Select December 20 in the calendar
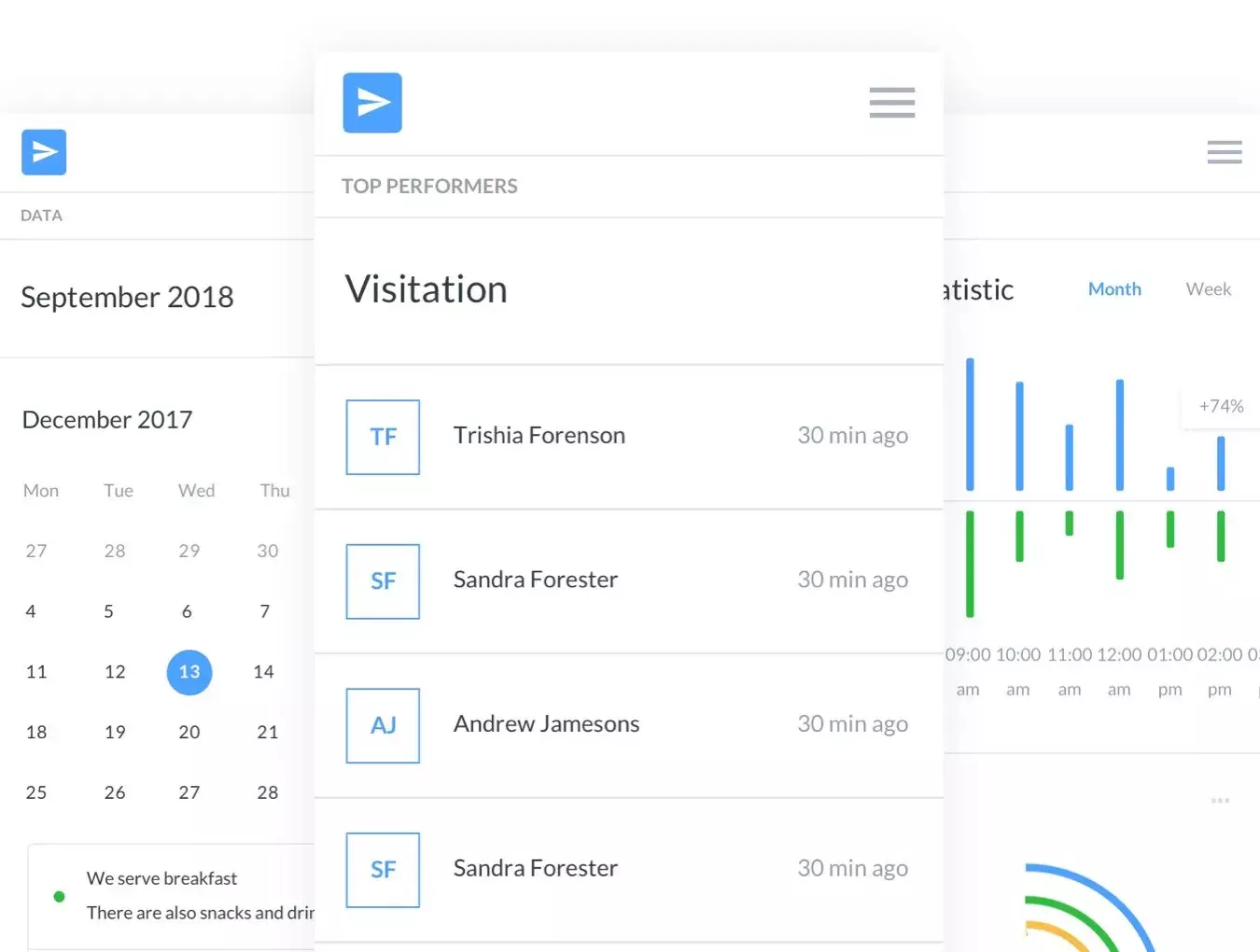The width and height of the screenshot is (1260, 952). pyautogui.click(x=189, y=733)
